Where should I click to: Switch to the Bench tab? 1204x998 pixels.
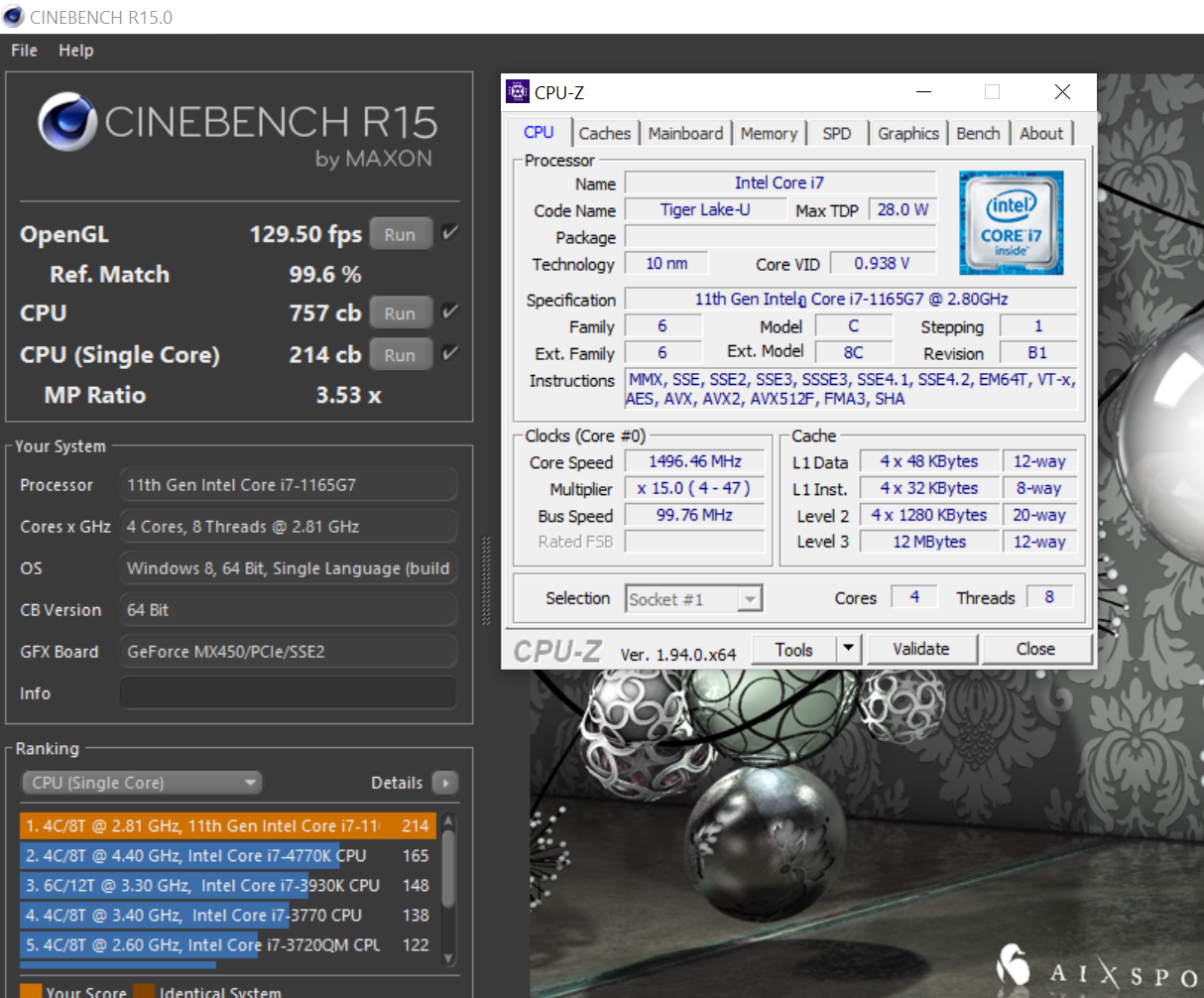(978, 133)
